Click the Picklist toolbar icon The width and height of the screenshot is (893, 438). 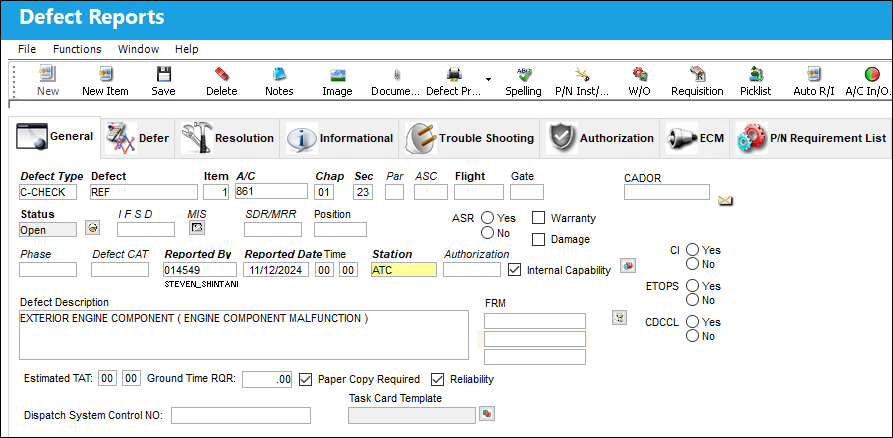coord(756,74)
